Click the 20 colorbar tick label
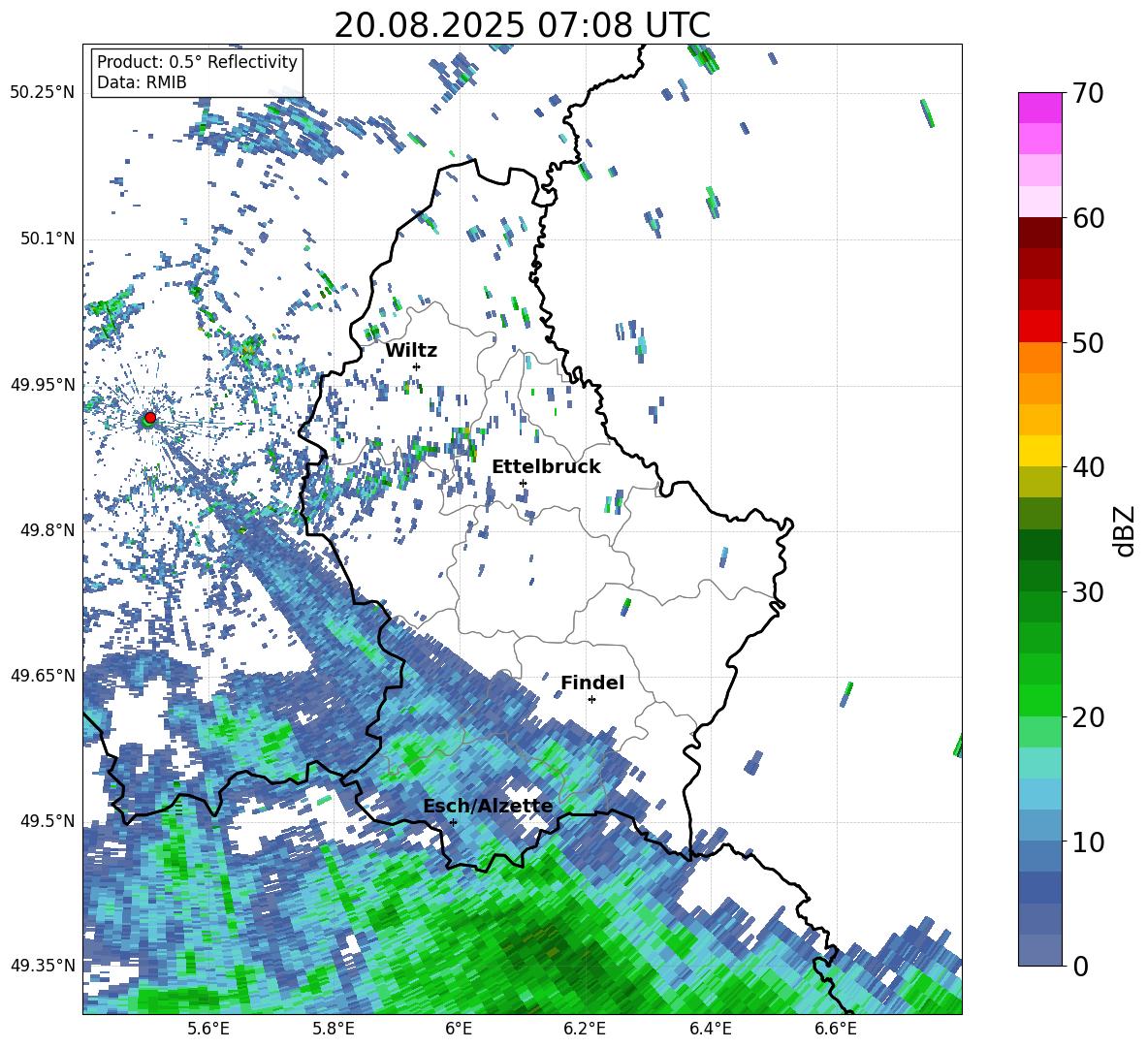 1088,717
